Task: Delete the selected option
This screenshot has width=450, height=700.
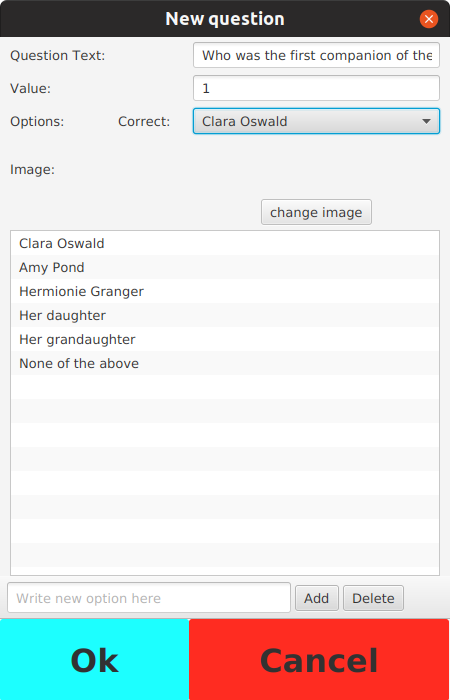Action: coord(373,598)
